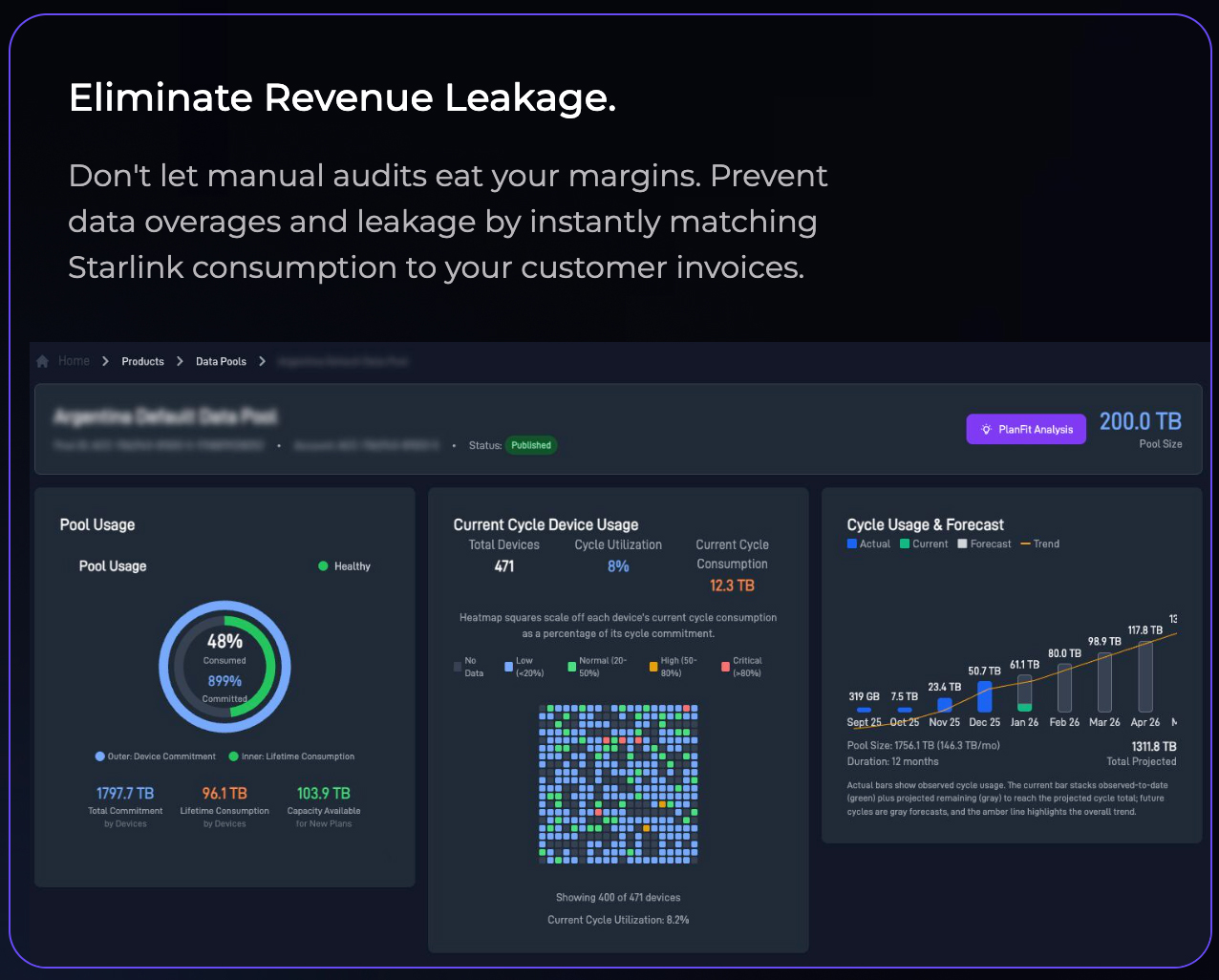Click the No Data legend swatch

point(458,667)
